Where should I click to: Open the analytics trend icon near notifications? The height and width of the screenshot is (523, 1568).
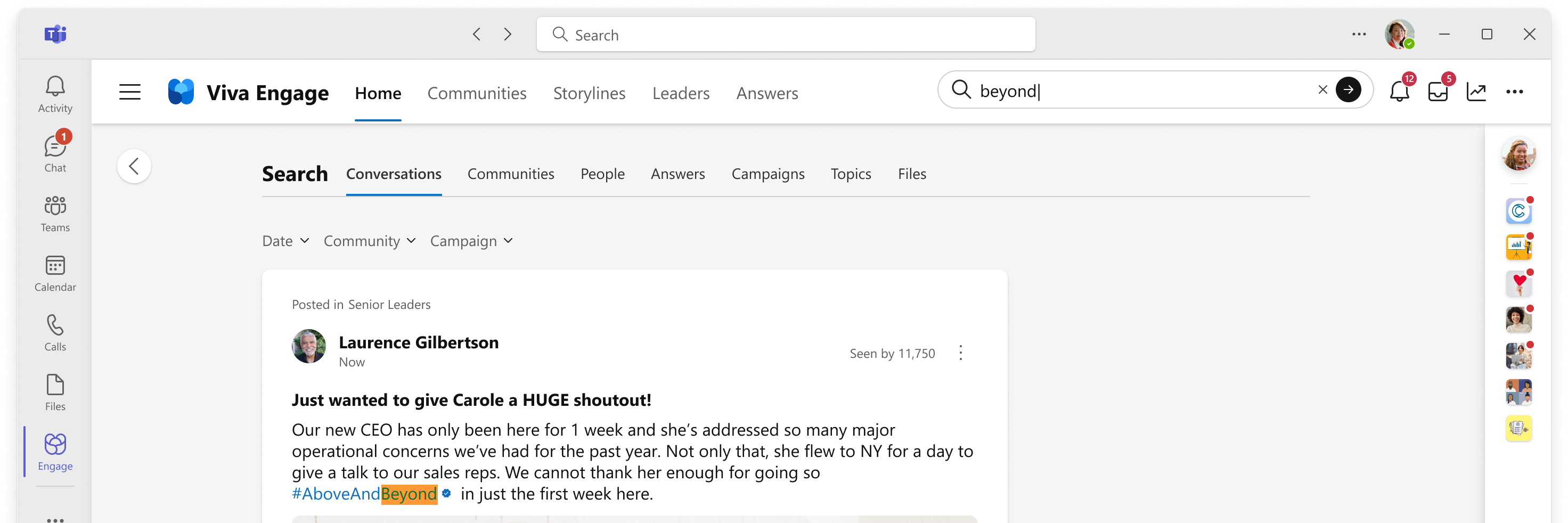pyautogui.click(x=1477, y=92)
